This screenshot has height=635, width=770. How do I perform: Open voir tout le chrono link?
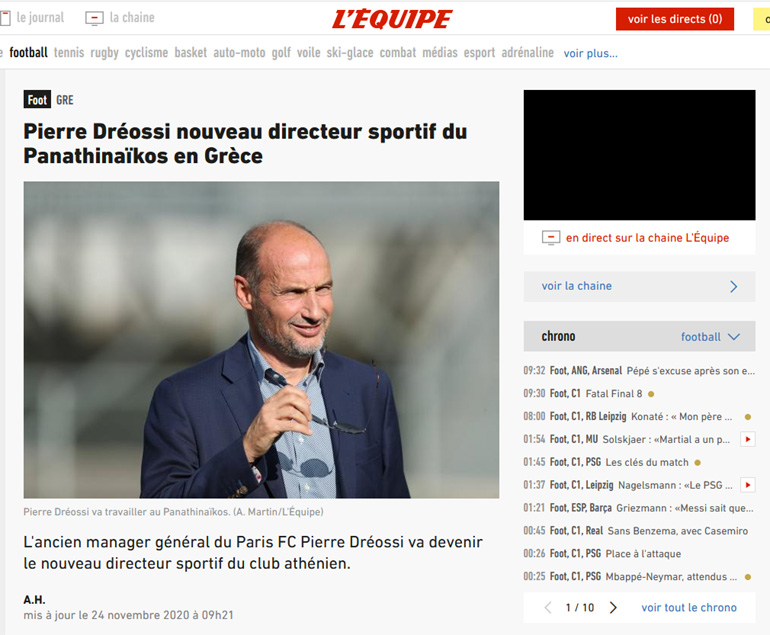[x=689, y=607]
